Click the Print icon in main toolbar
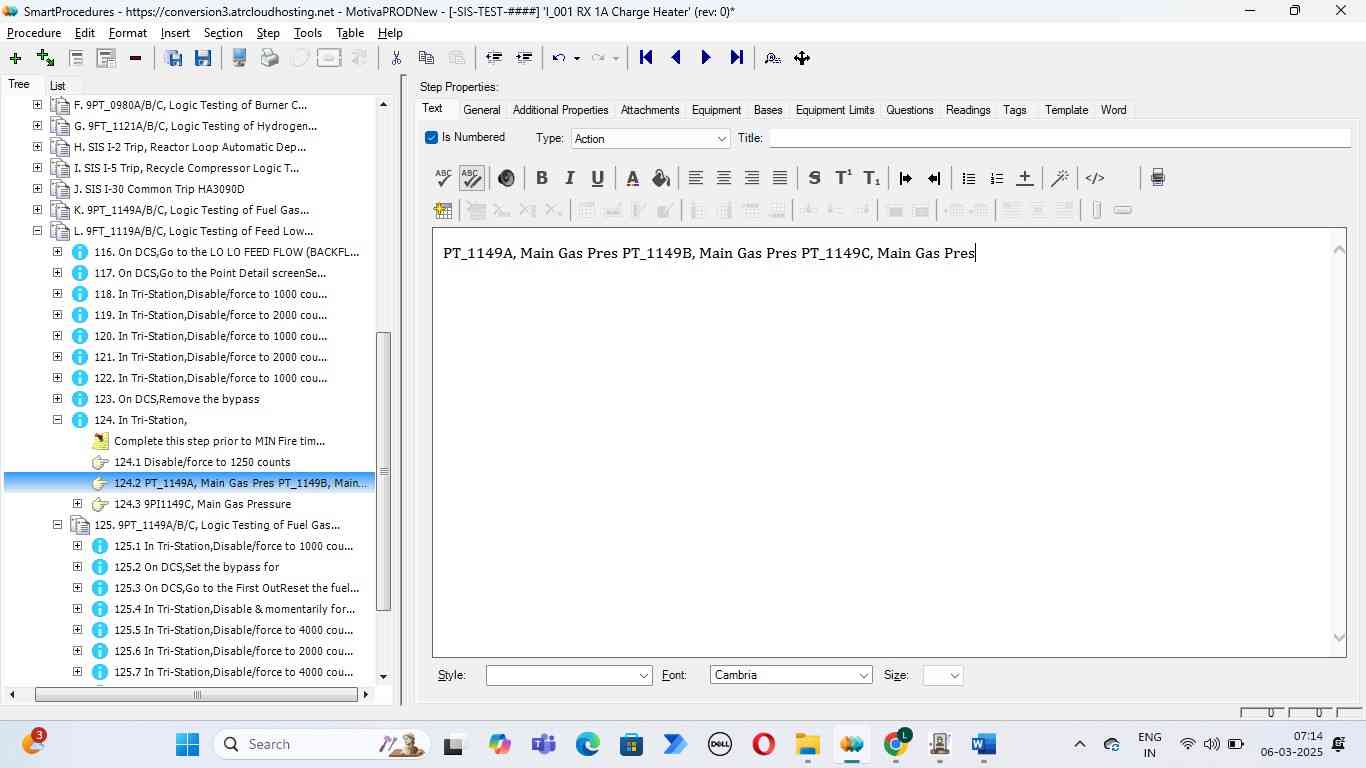This screenshot has height=768, width=1366. point(269,58)
